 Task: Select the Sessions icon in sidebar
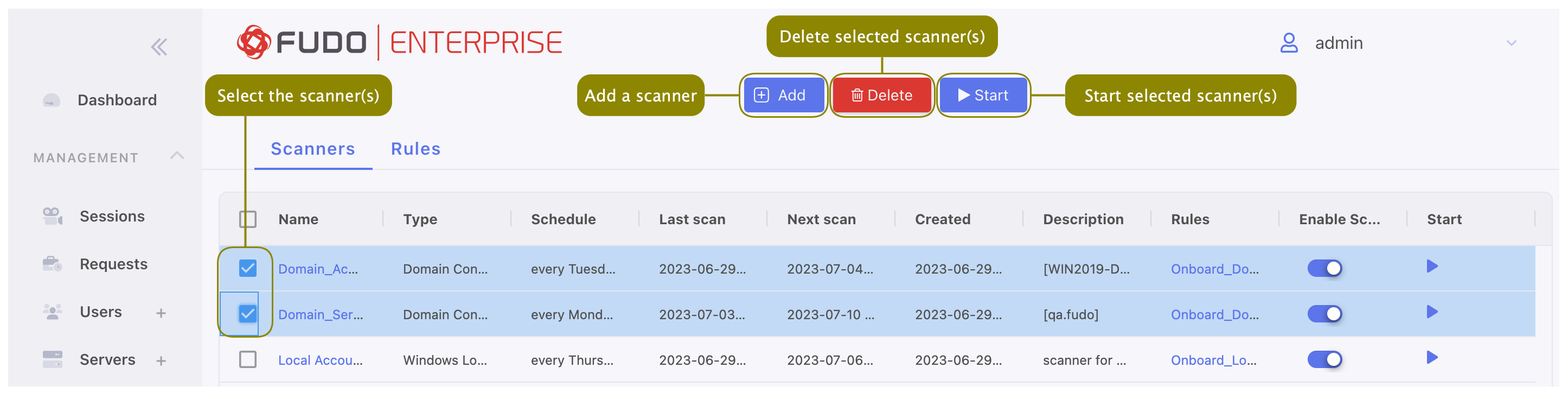pyautogui.click(x=53, y=216)
